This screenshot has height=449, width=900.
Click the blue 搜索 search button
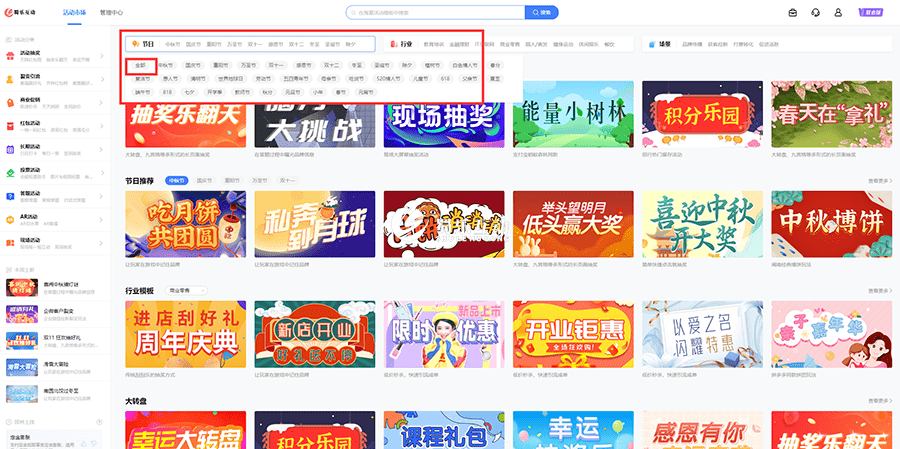tap(541, 12)
